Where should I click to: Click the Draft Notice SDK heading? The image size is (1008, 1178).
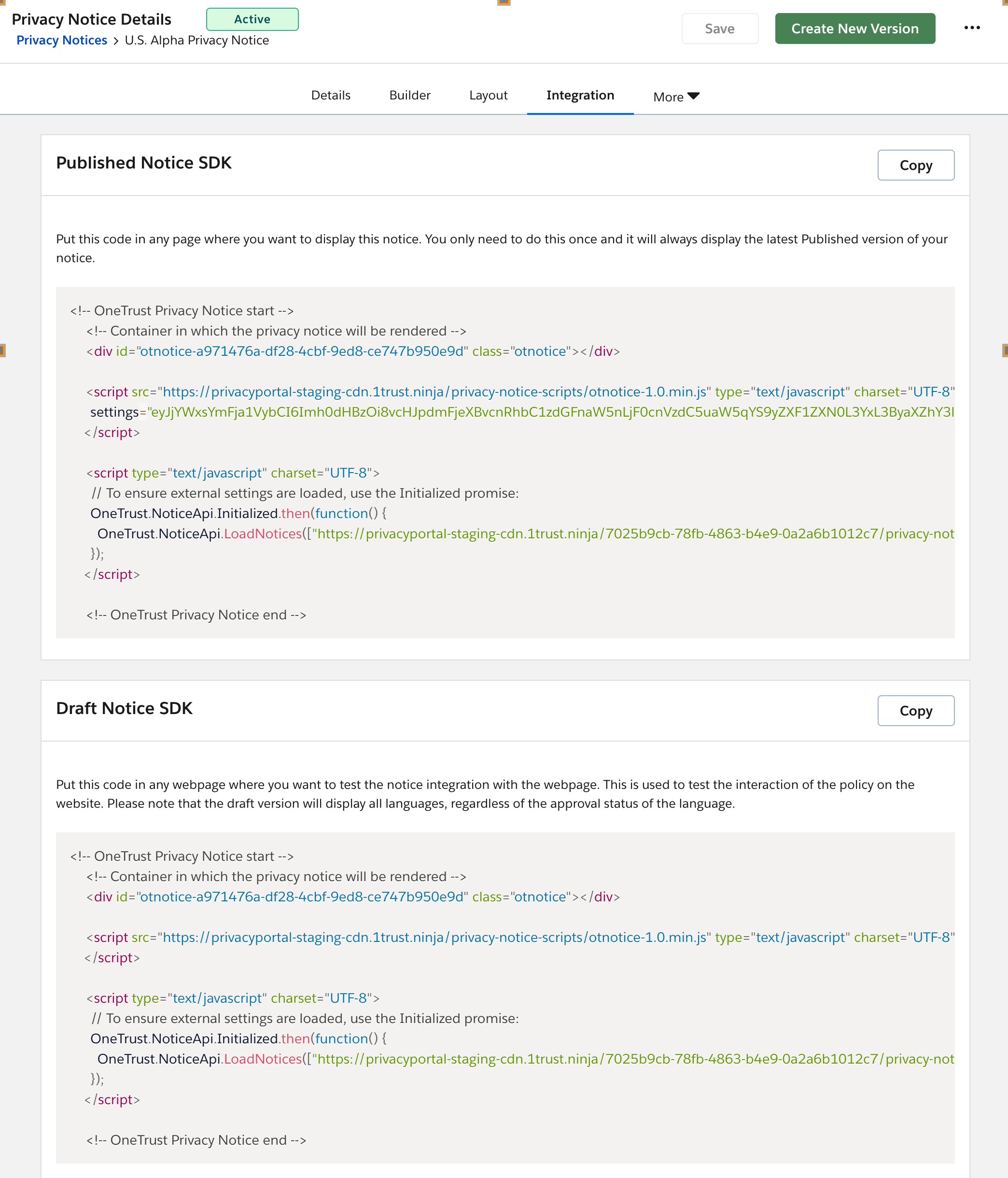click(124, 708)
